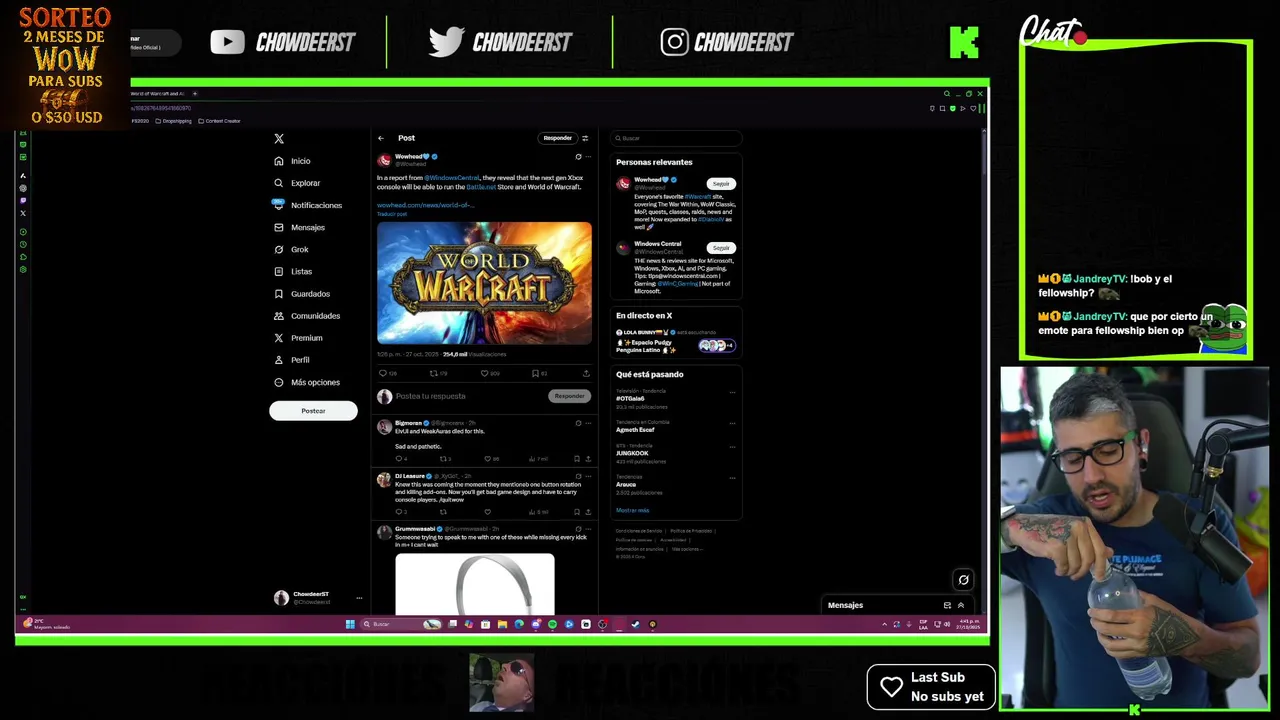This screenshot has width=1280, height=720.
Task: Follow the @WindowsCentral mention link
Action: [x=452, y=178]
